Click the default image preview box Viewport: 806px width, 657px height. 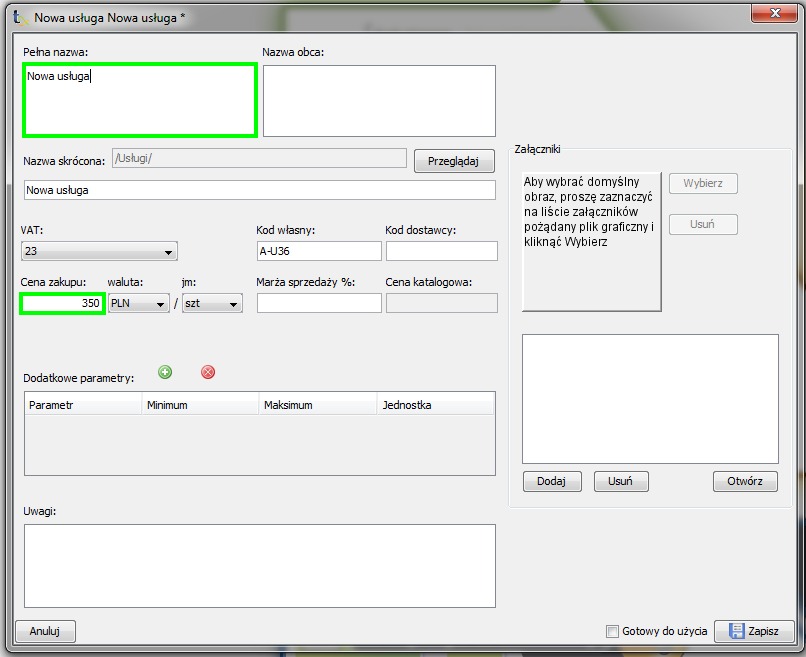(592, 242)
